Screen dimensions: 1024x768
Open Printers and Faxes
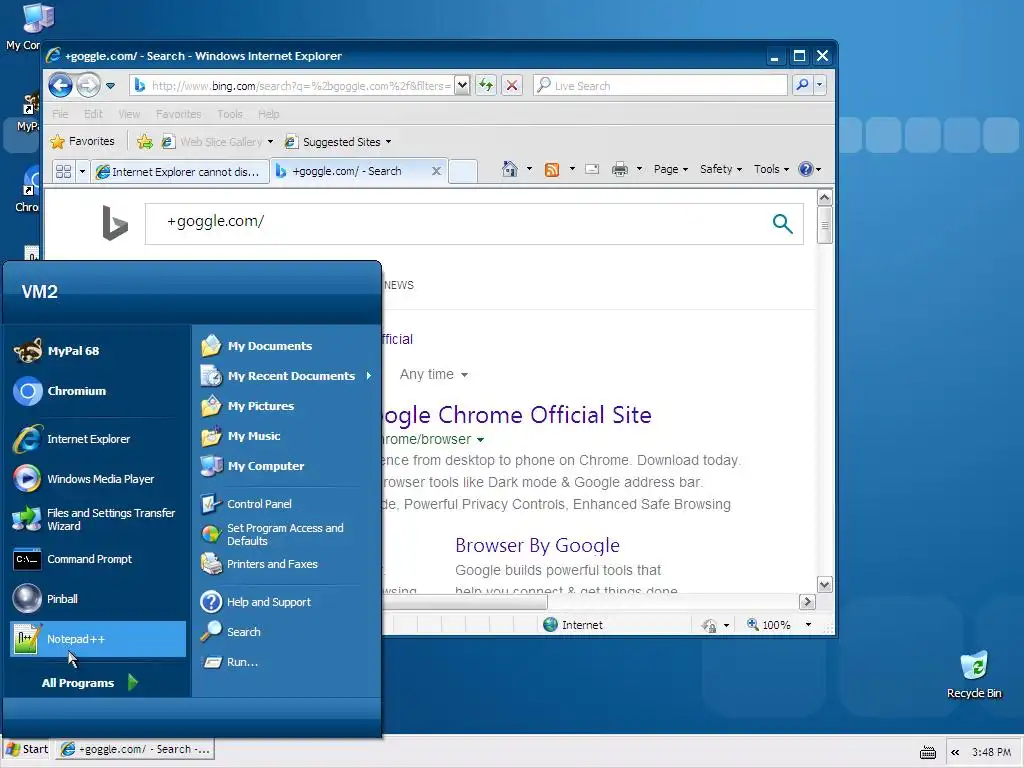286,564
